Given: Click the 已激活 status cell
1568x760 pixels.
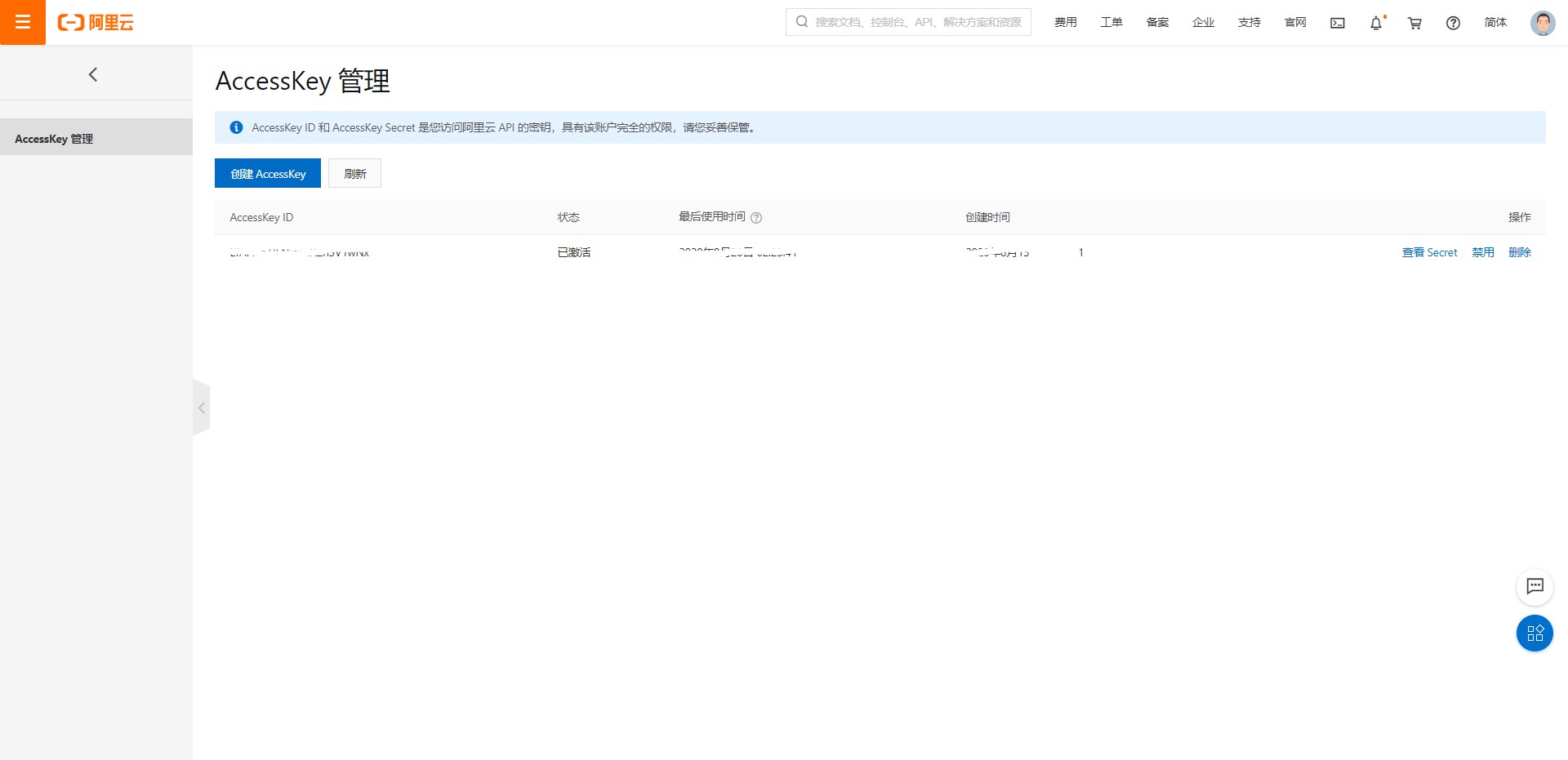Looking at the screenshot, I should tap(574, 252).
